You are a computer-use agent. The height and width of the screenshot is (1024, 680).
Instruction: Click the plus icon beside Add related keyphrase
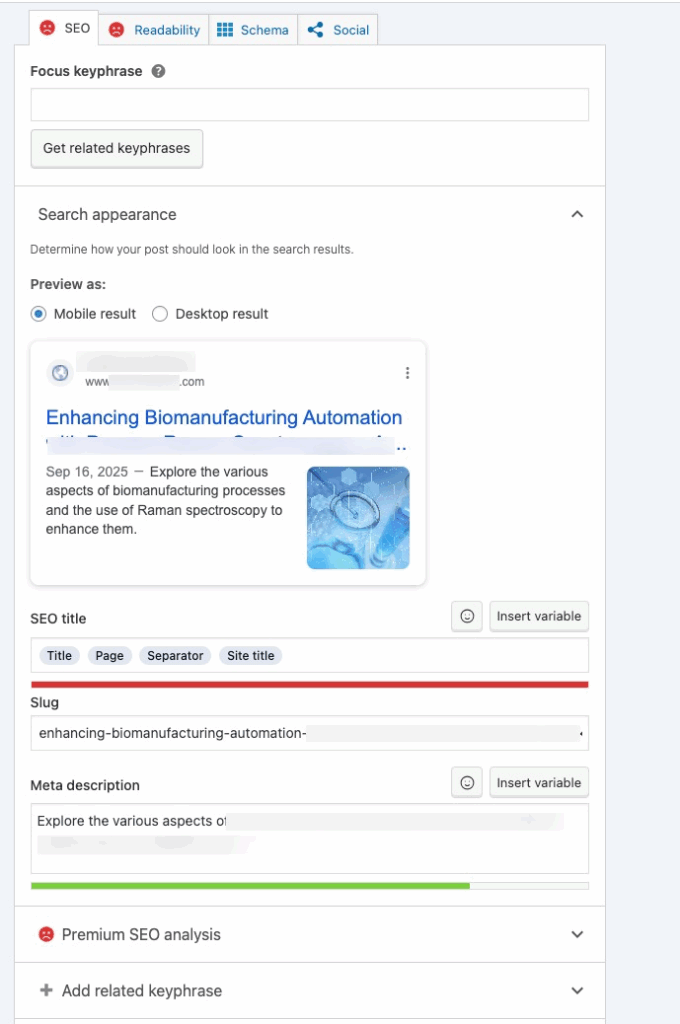(46, 991)
